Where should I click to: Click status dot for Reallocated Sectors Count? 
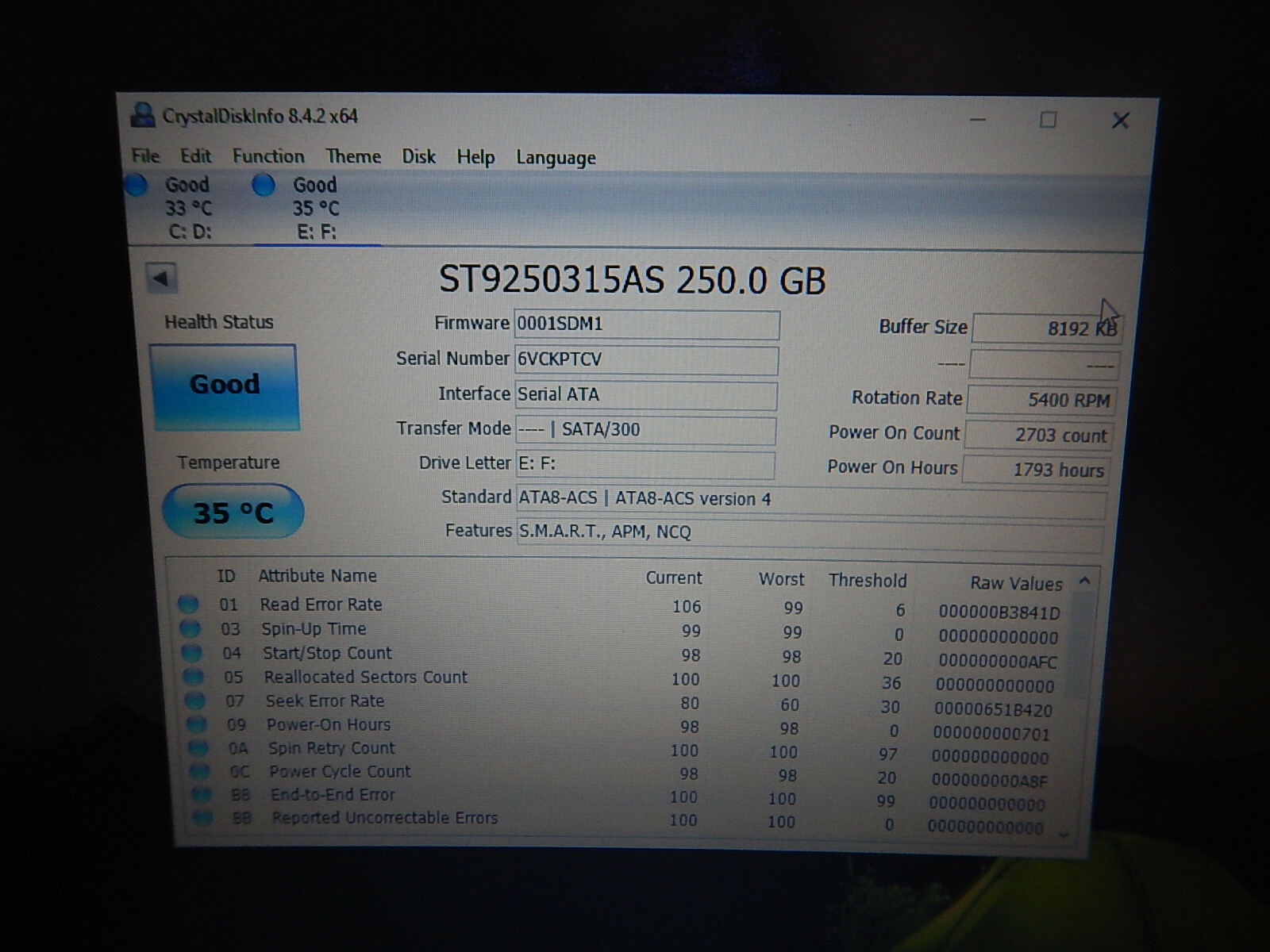(x=194, y=677)
